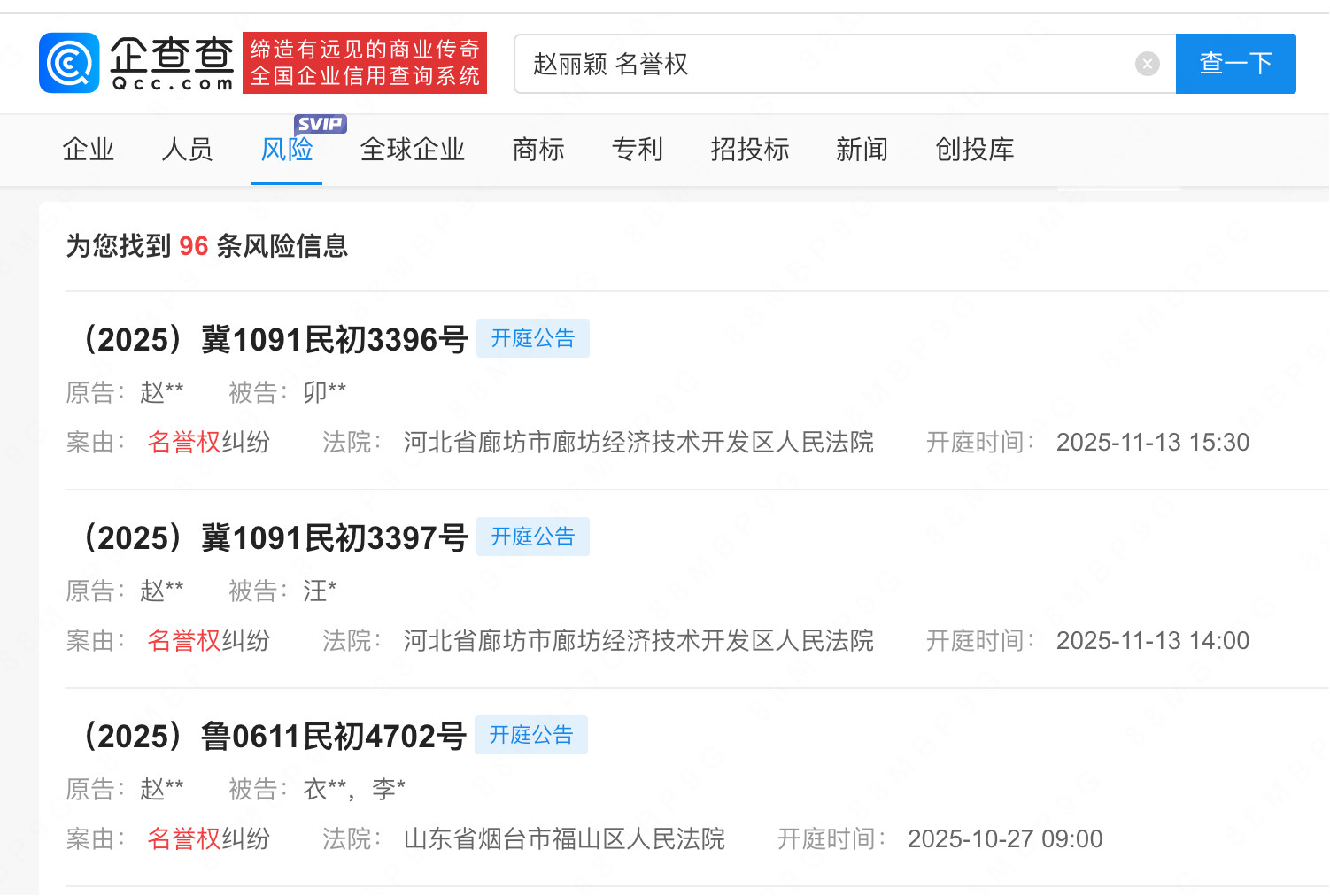Click plaintiff 赵** in case 3396号

tap(162, 392)
